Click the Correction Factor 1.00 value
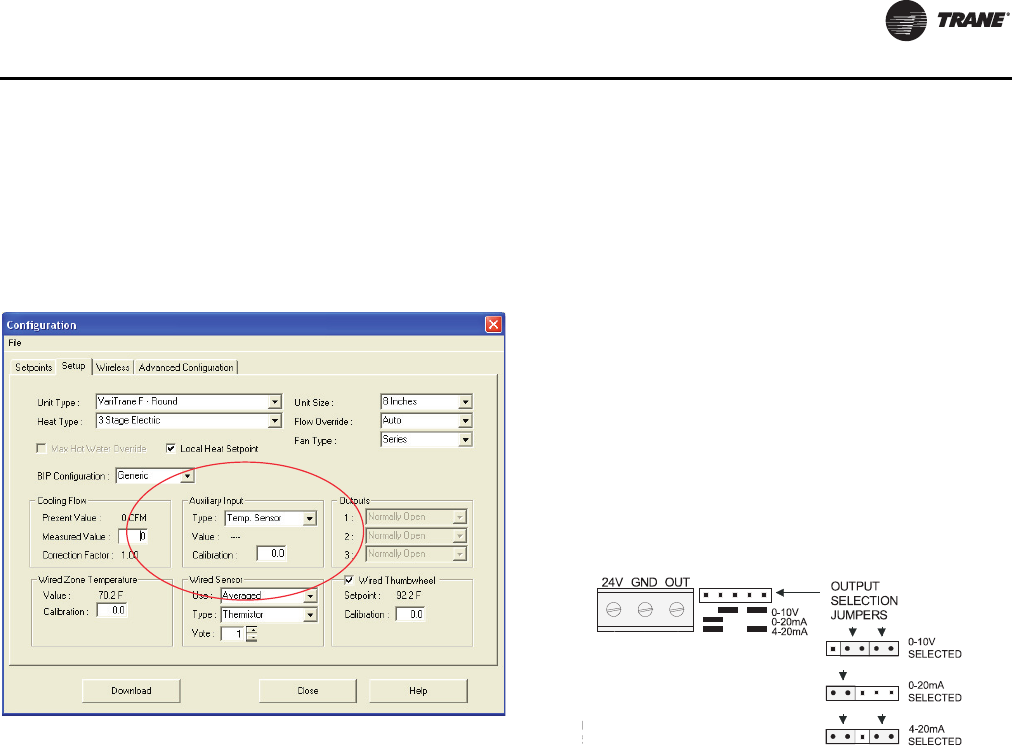 click(130, 555)
